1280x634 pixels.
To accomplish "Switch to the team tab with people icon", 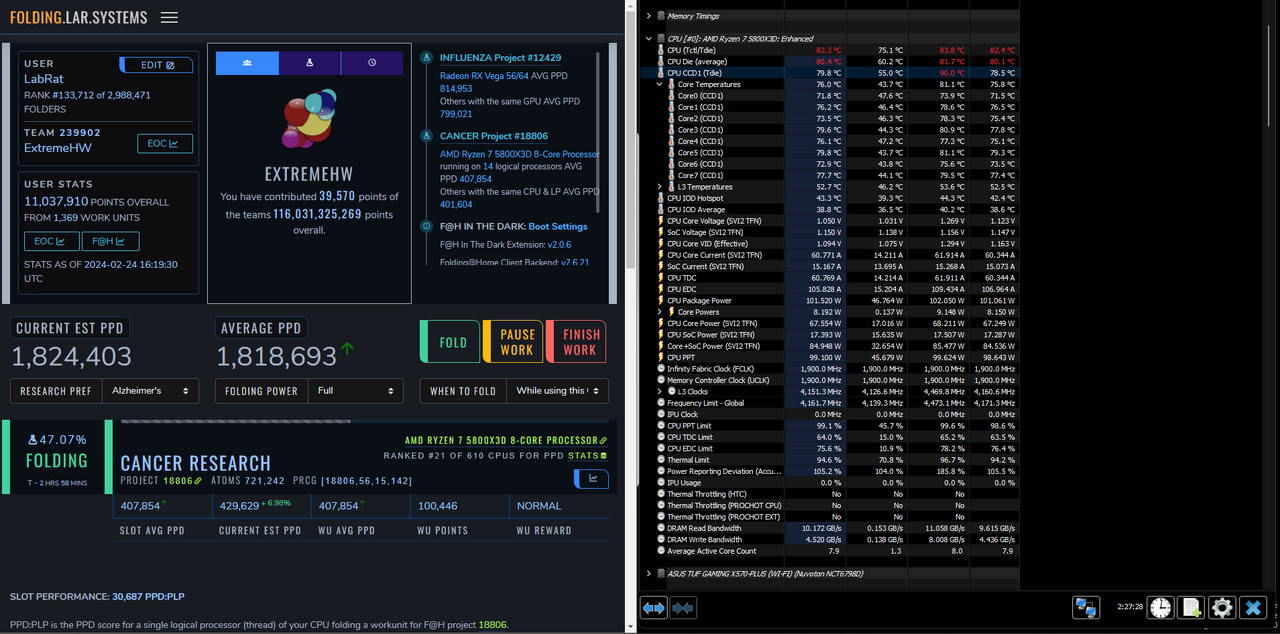I will (x=247, y=63).
